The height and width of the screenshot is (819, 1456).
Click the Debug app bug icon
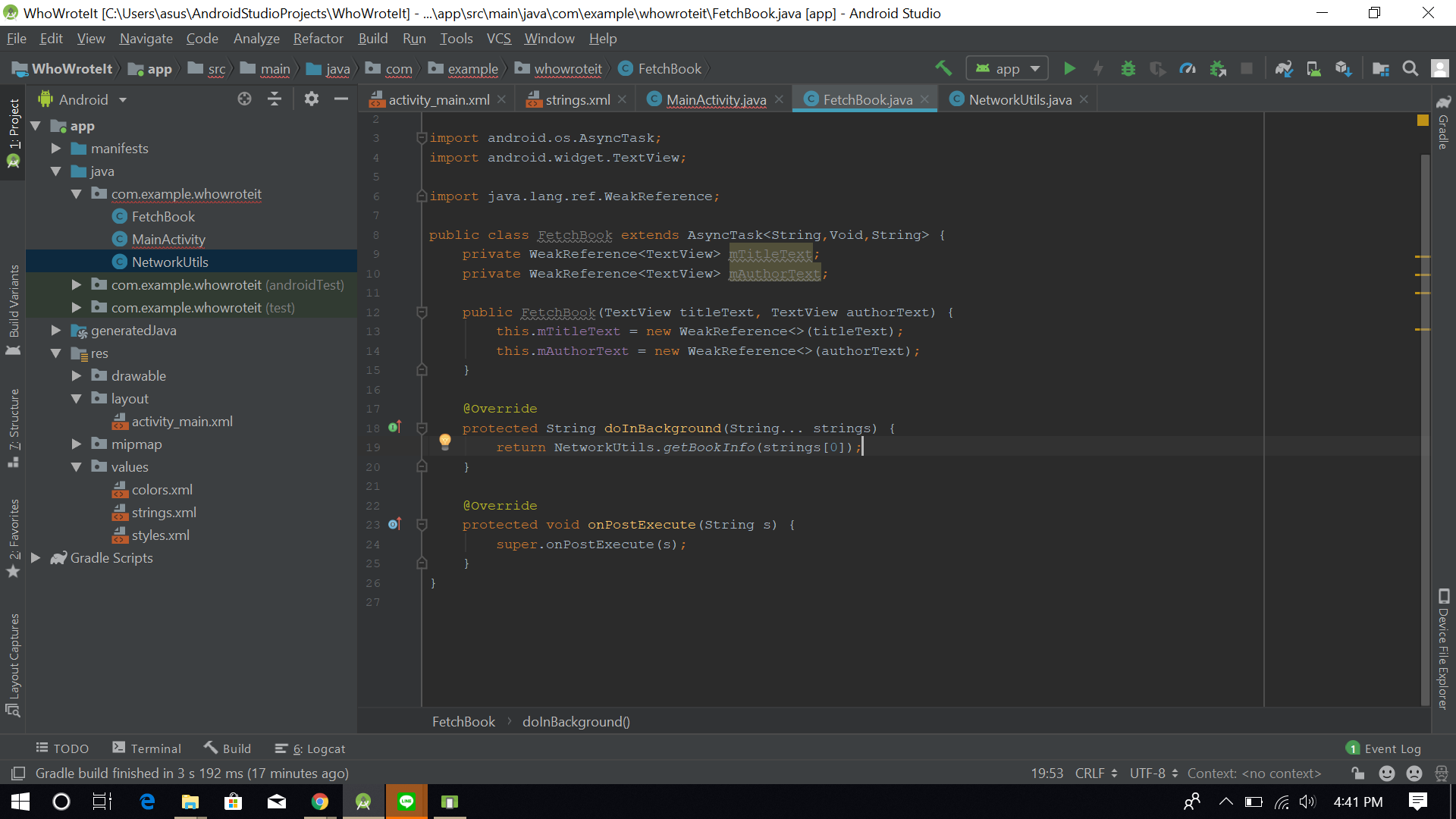point(1128,69)
